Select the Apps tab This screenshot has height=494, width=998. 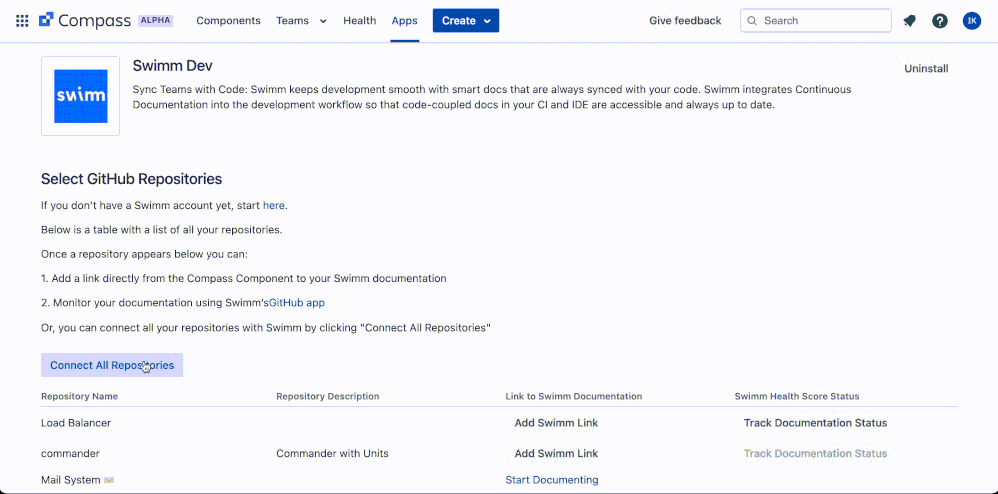click(x=405, y=21)
